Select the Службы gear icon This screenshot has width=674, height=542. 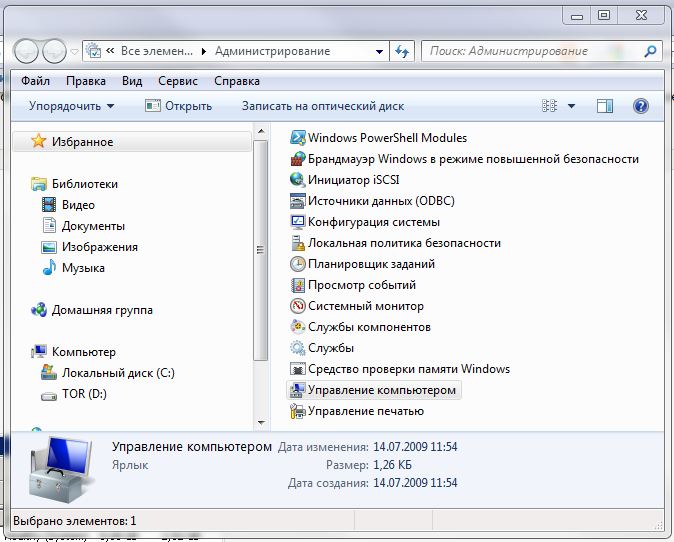[297, 348]
